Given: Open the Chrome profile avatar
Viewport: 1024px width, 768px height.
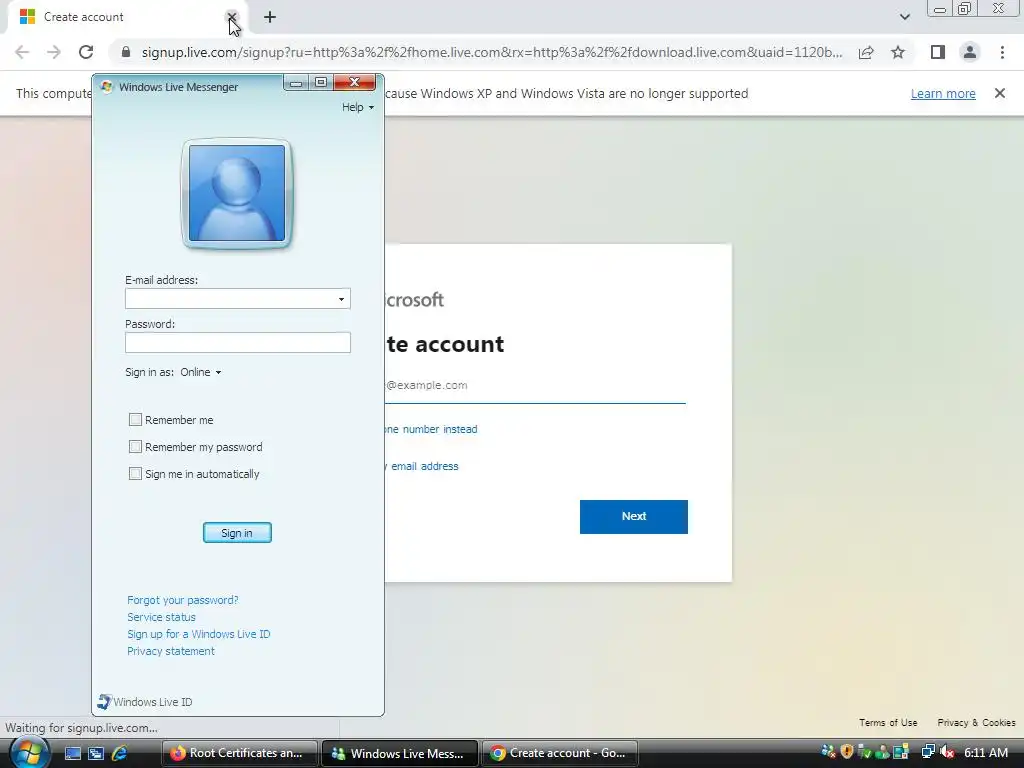Looking at the screenshot, I should [x=970, y=52].
